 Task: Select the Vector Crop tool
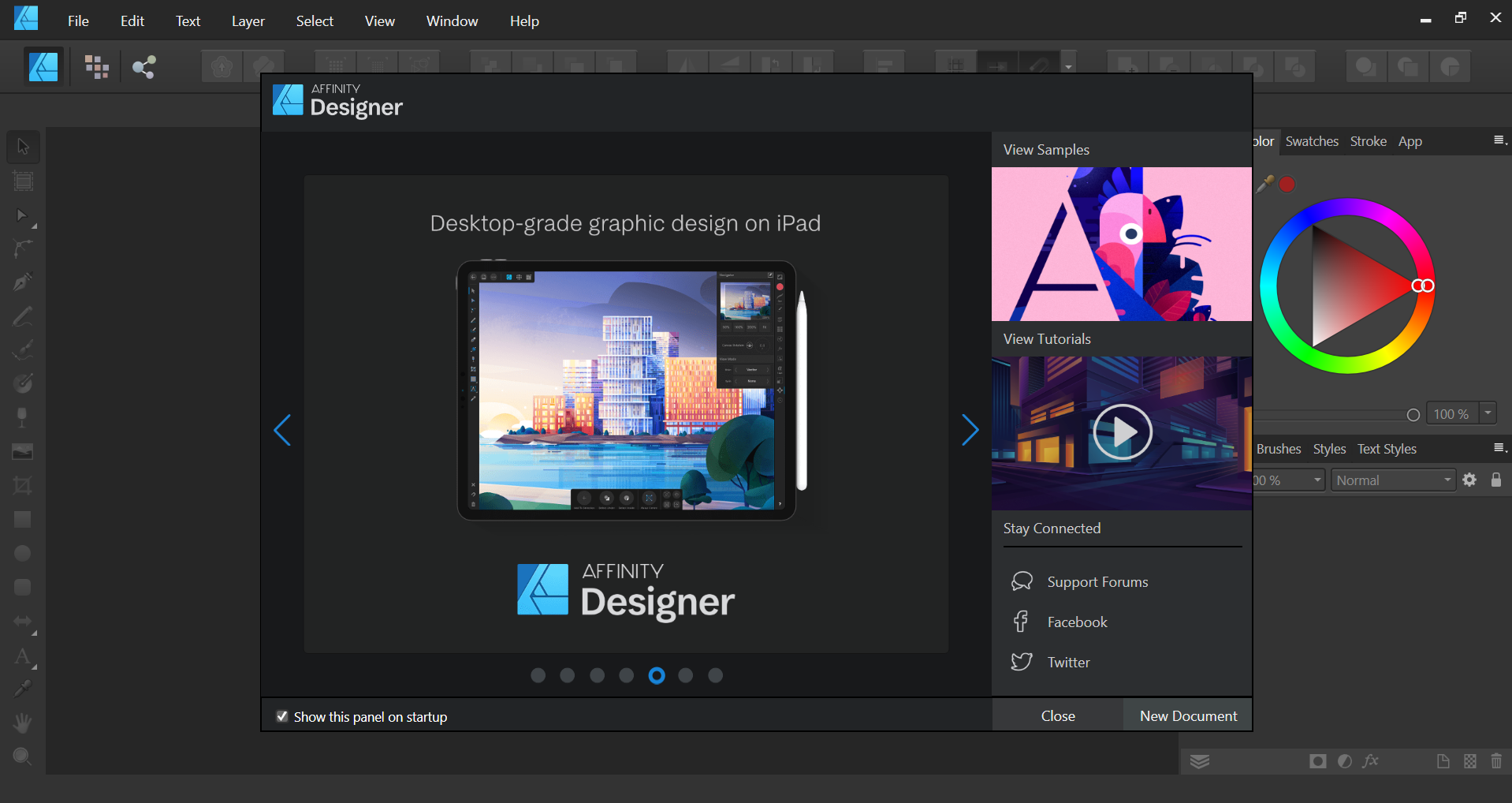[23, 485]
